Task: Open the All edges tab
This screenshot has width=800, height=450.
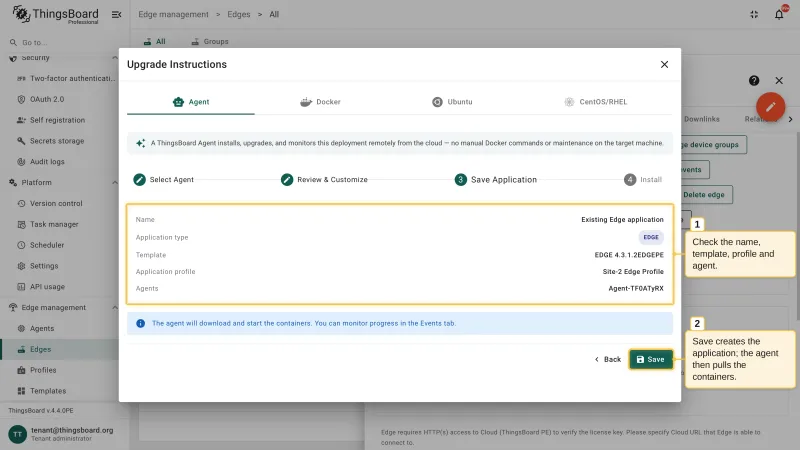Action: pyautogui.click(x=155, y=41)
